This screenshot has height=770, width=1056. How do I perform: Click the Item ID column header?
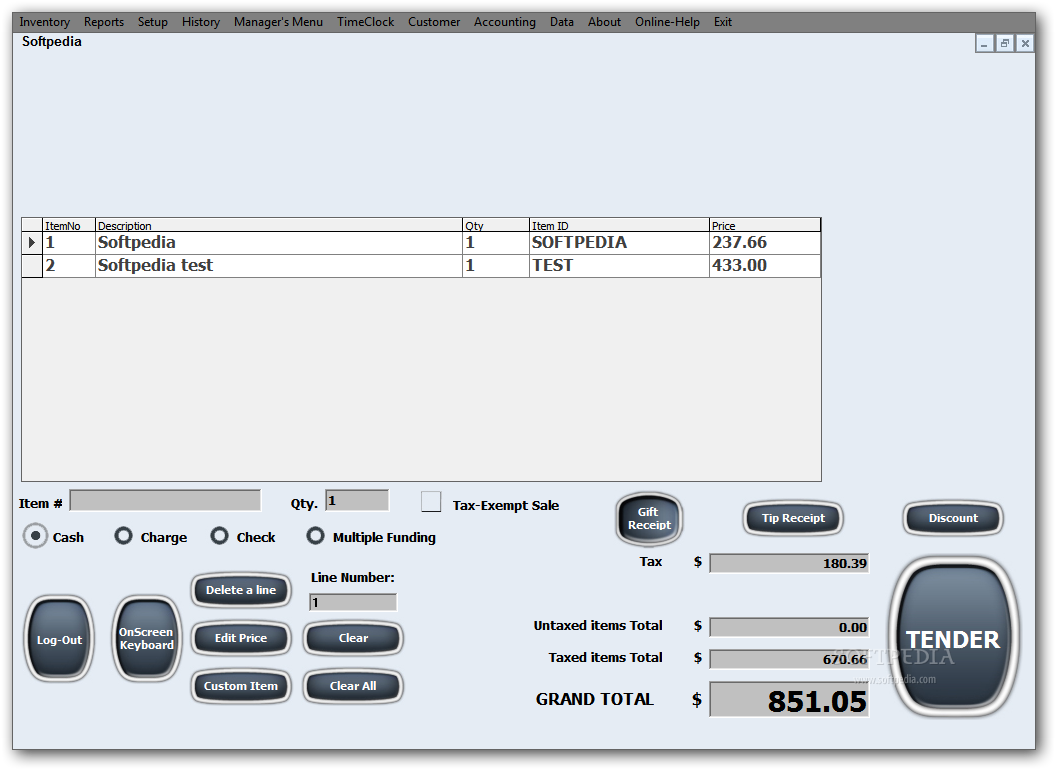click(620, 225)
